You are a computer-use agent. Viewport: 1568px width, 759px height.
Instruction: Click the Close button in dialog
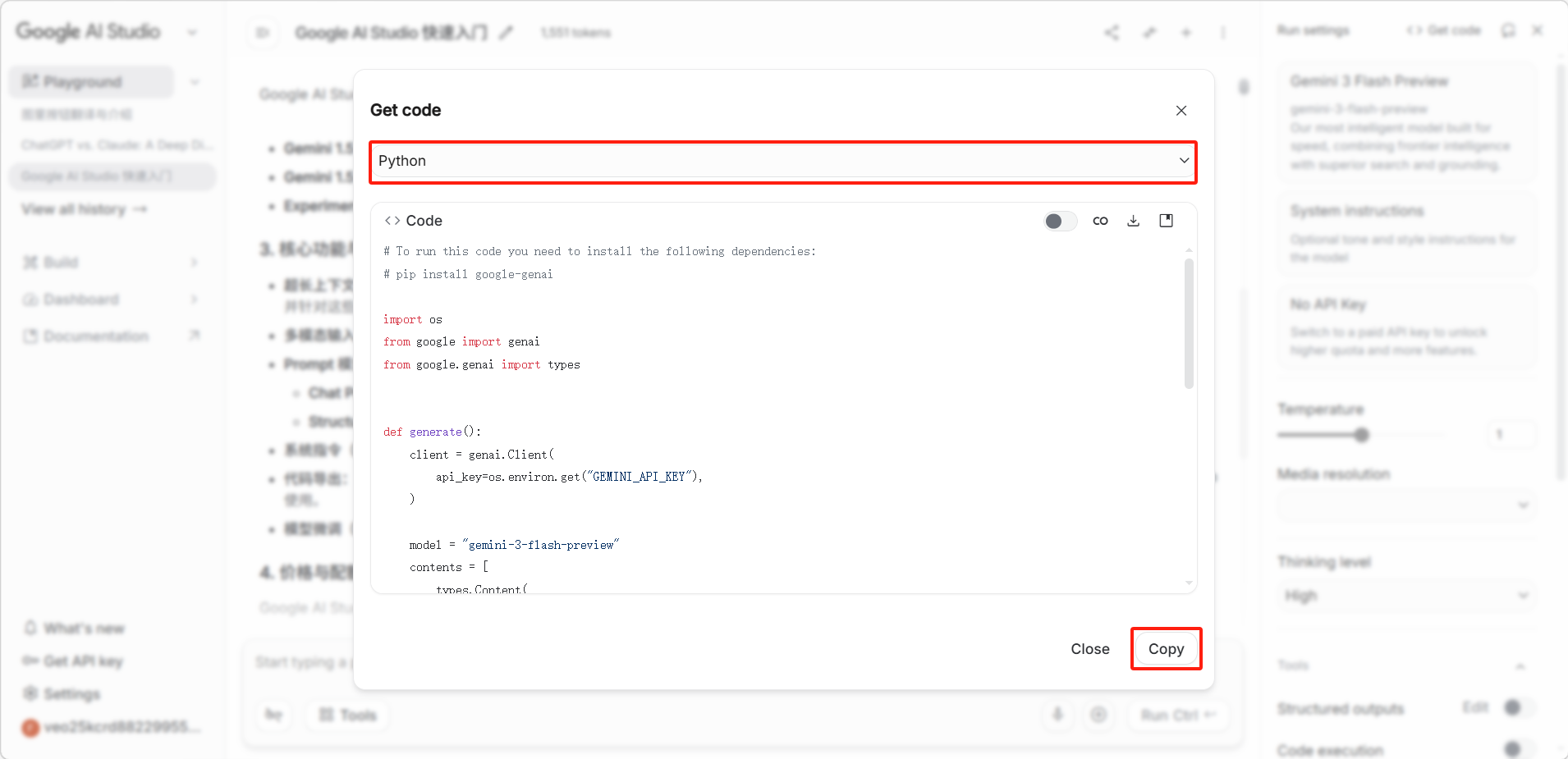1089,649
